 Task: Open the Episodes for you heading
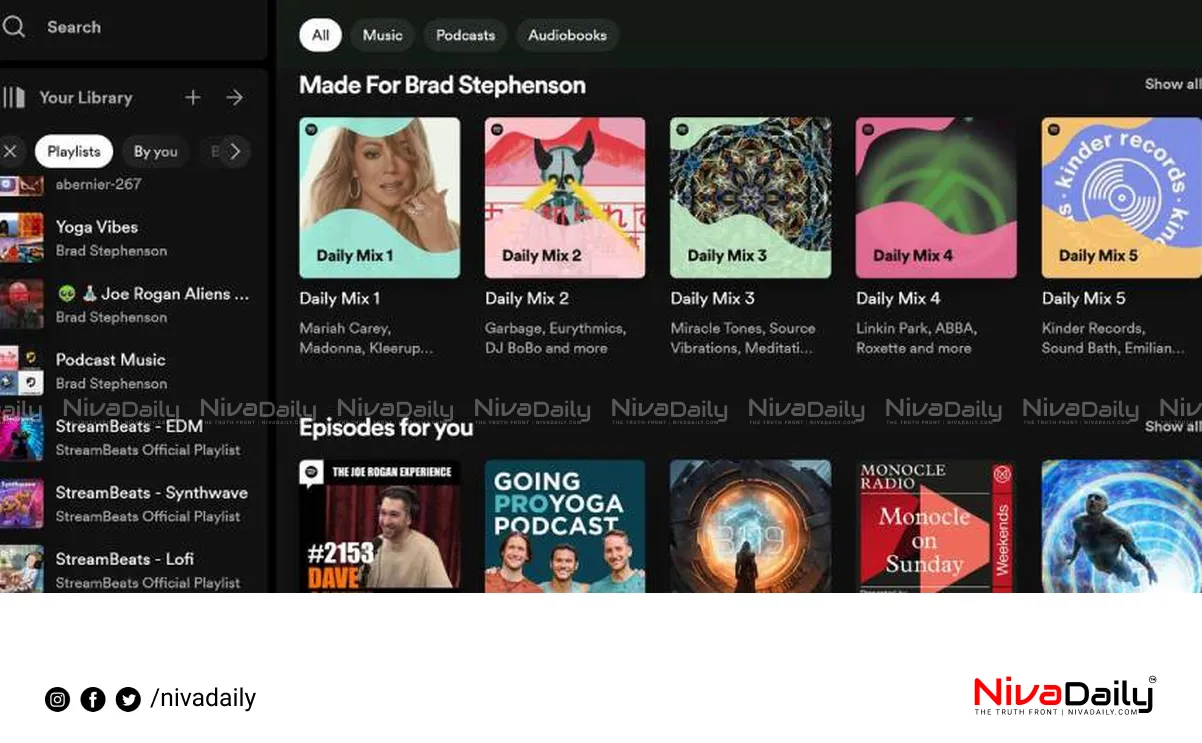click(x=386, y=428)
